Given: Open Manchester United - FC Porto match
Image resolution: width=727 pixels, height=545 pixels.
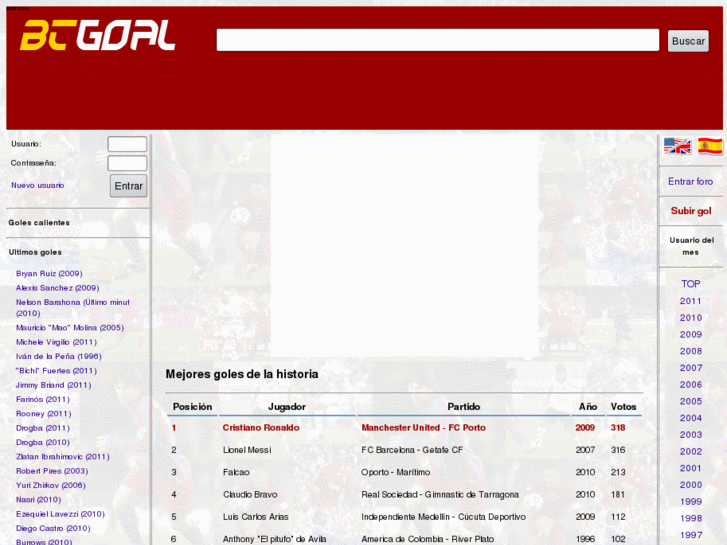Looking at the screenshot, I should coord(424,428).
